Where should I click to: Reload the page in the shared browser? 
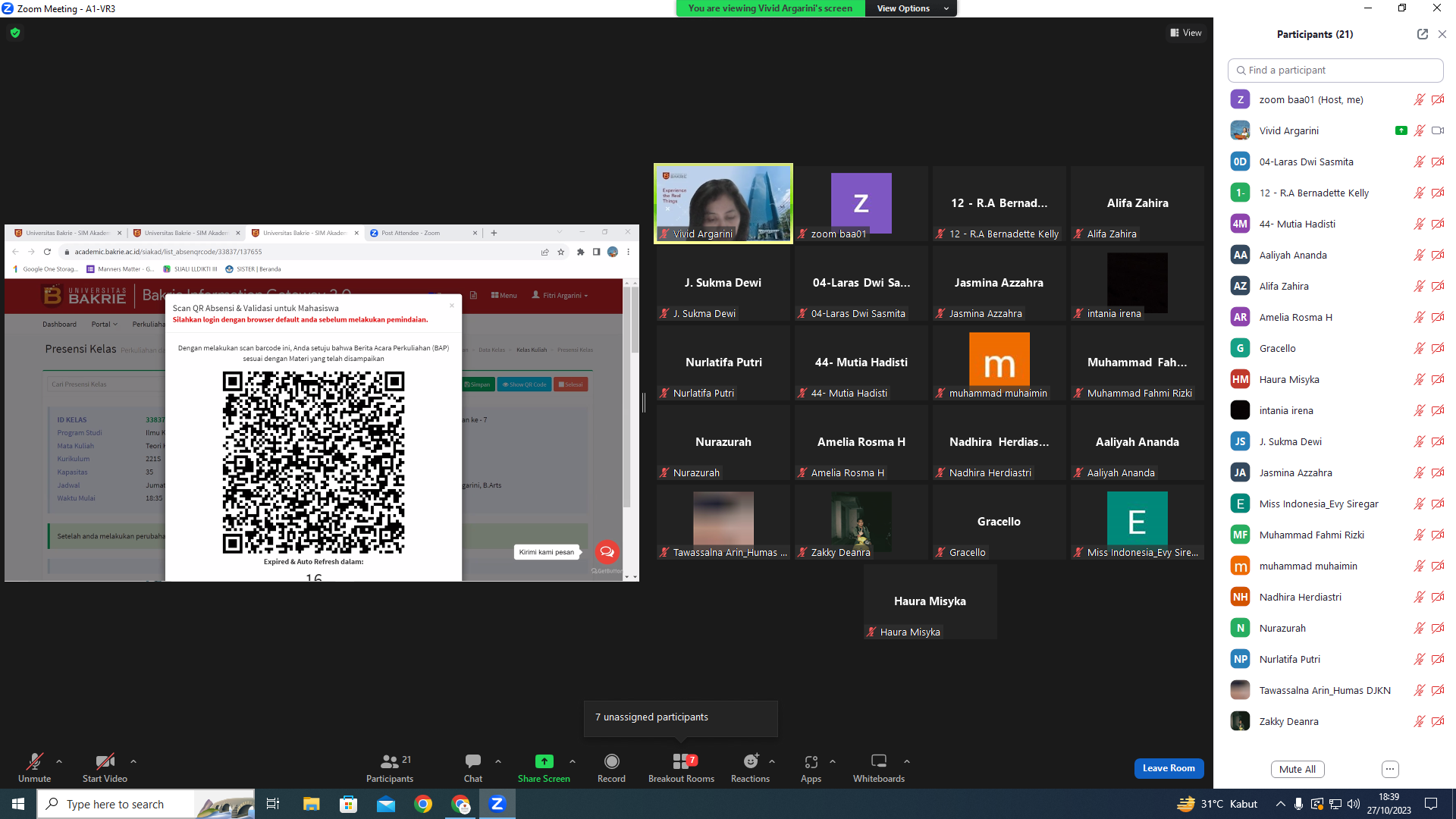[47, 252]
